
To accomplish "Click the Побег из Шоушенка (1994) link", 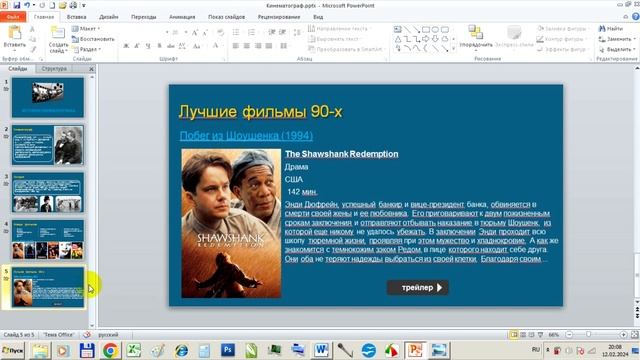I will (246, 136).
